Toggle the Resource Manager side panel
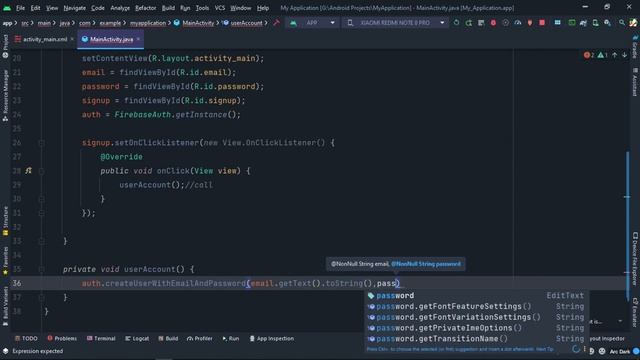640x360 pixels. coord(5,96)
